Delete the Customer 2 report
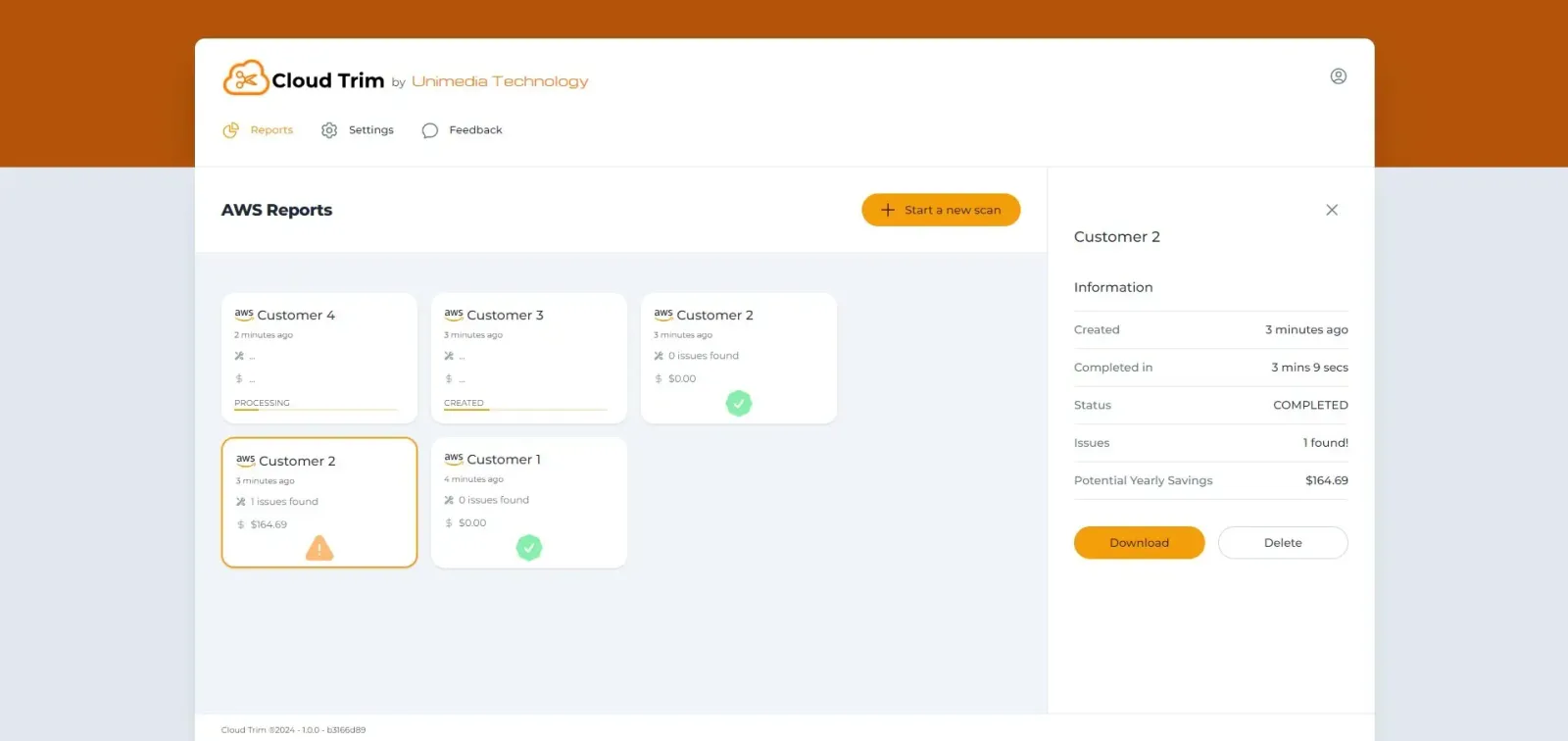 tap(1283, 543)
